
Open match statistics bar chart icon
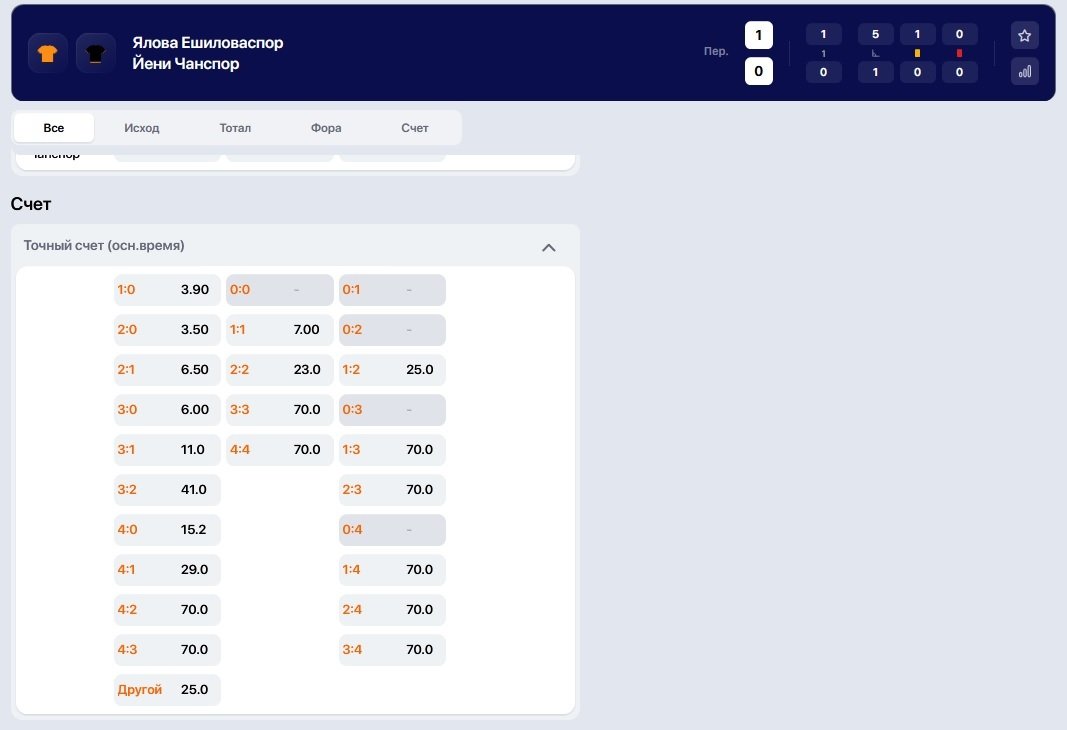(1024, 71)
